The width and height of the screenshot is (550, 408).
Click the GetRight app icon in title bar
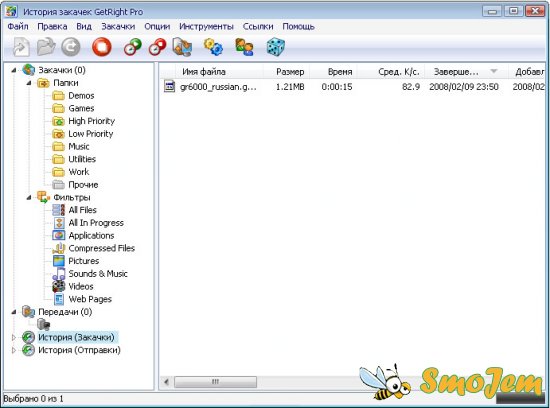click(11, 11)
